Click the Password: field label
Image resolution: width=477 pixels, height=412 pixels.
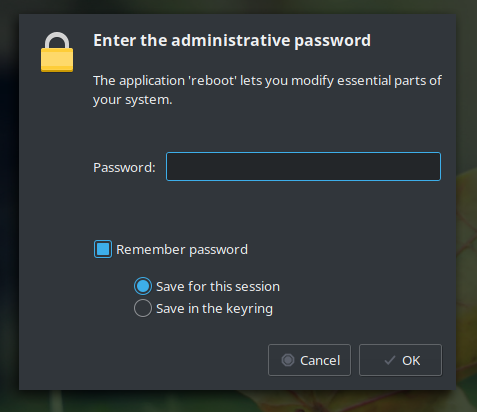(x=124, y=167)
